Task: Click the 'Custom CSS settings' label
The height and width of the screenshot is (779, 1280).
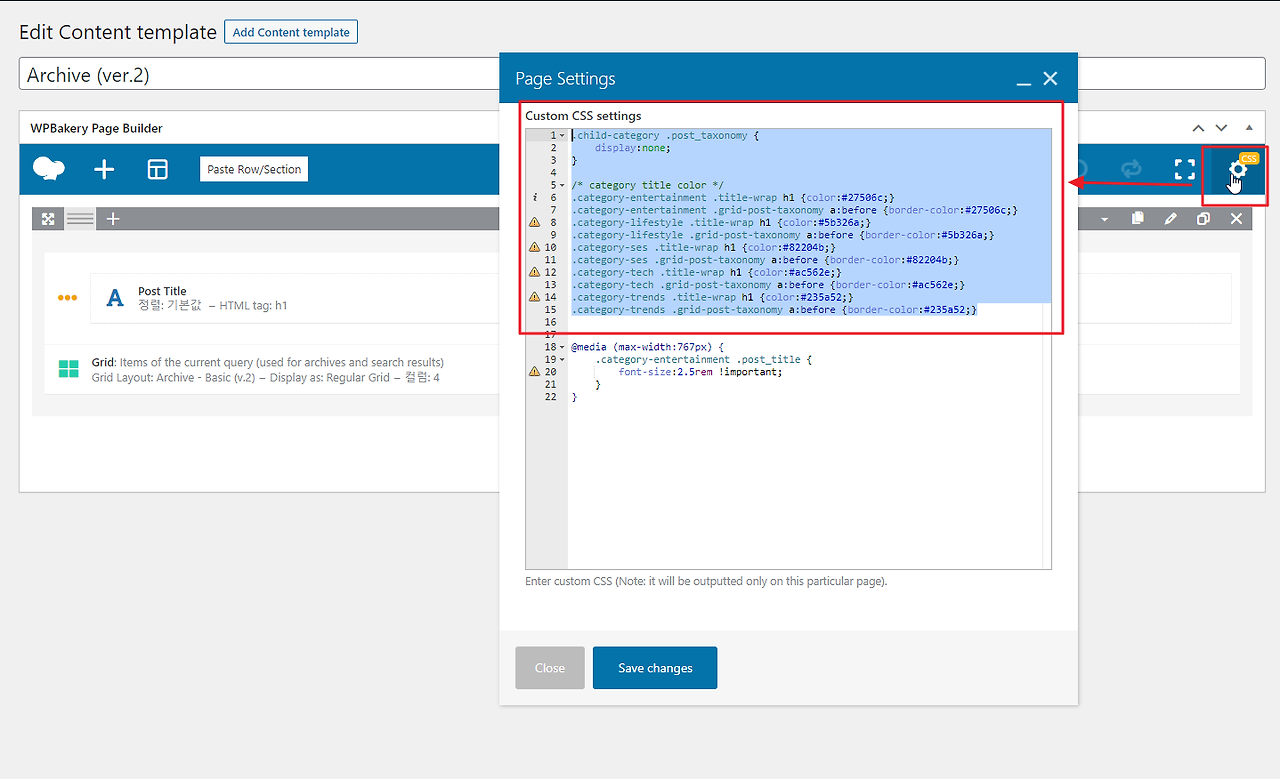Action: 584,116
